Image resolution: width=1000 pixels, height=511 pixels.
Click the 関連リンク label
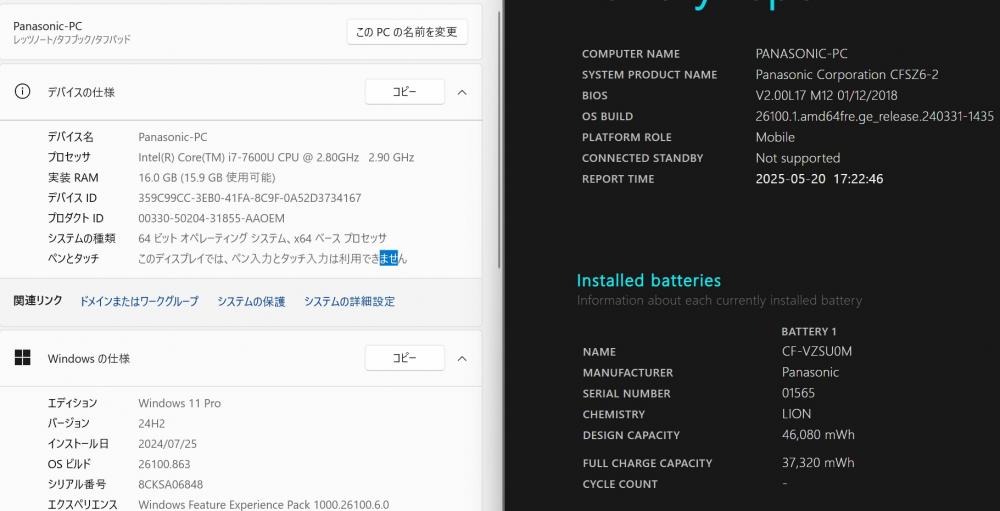[38, 300]
